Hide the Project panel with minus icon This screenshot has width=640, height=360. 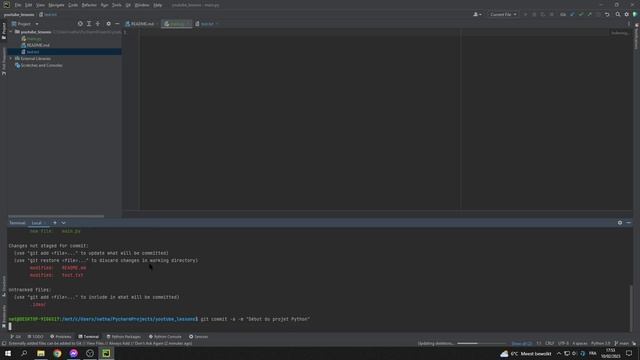coord(117,24)
